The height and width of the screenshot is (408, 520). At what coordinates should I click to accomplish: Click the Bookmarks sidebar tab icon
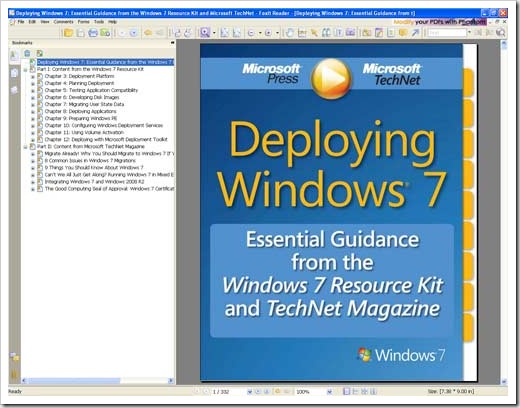[14, 55]
